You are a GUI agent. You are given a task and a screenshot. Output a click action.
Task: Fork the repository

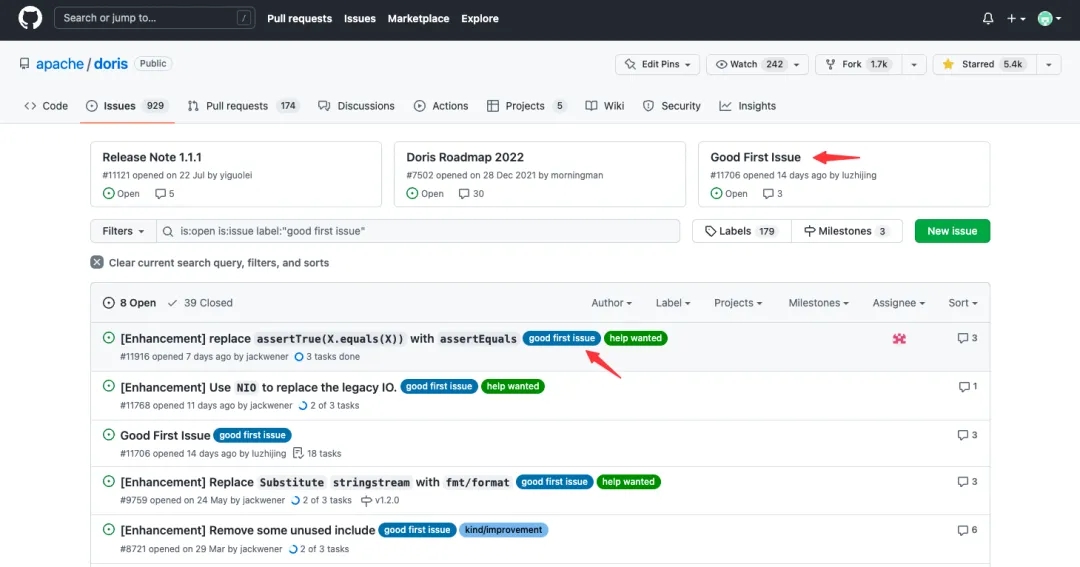[858, 64]
